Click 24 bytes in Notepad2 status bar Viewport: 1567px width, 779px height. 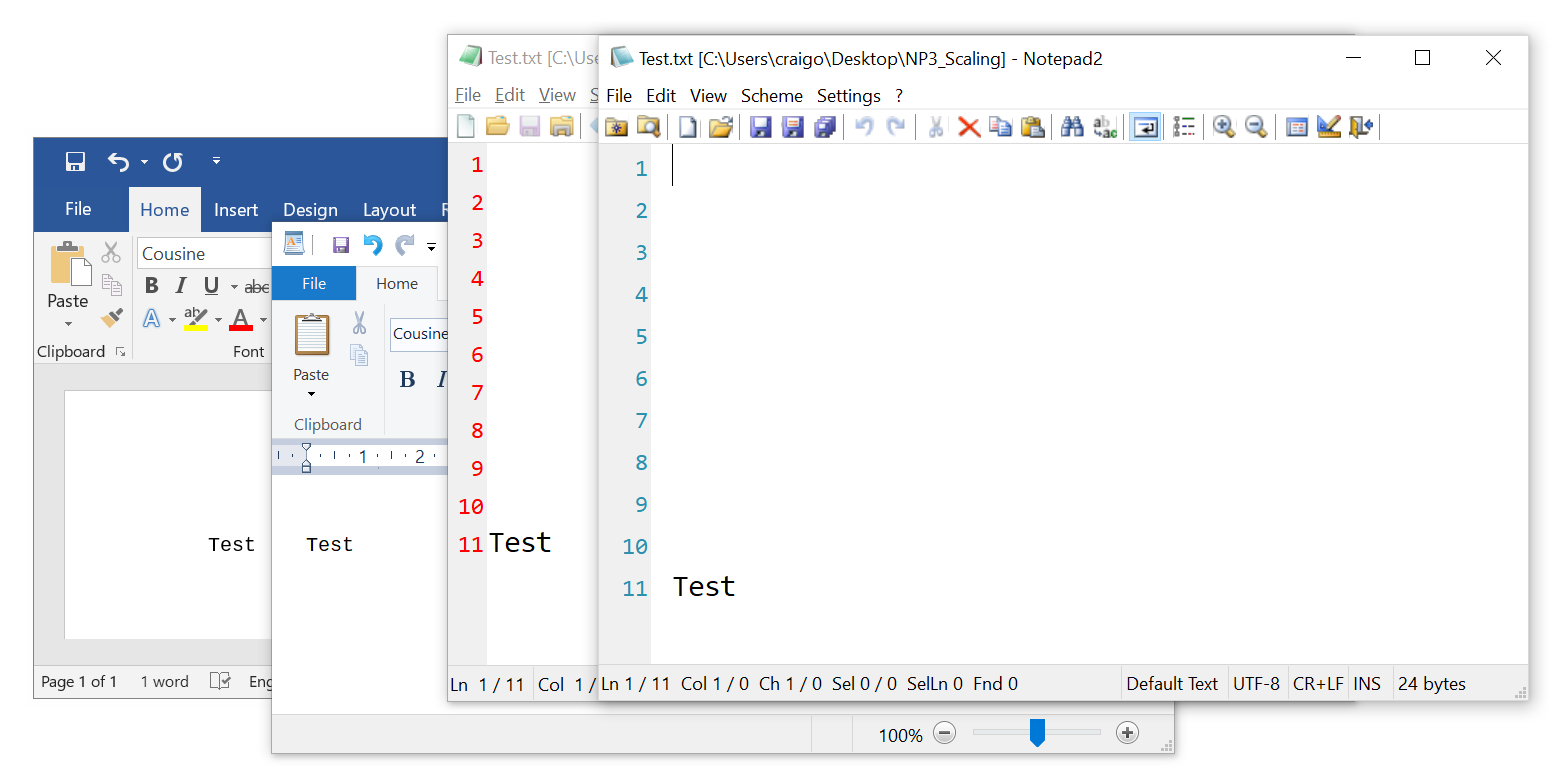pos(1432,684)
